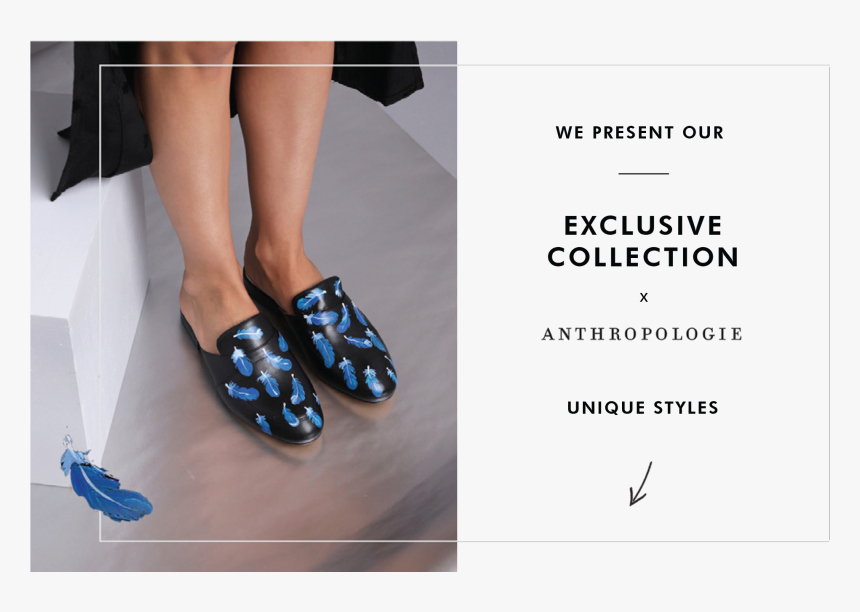Click the black fabric at top right of photo
Image resolution: width=860 pixels, height=612 pixels.
coord(378,71)
